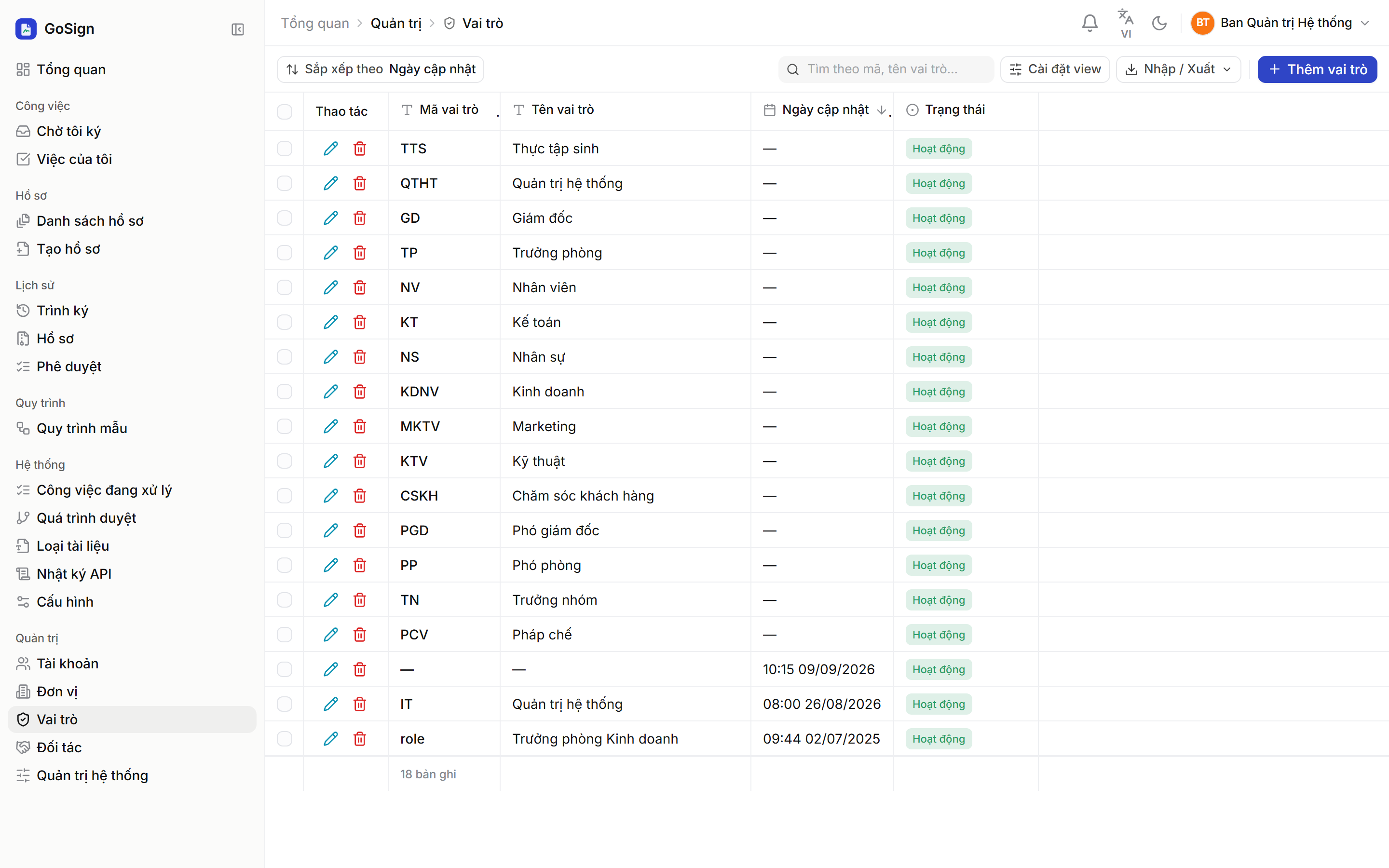Toggle dark mode moon icon
The height and width of the screenshot is (868, 1389).
point(1159,23)
